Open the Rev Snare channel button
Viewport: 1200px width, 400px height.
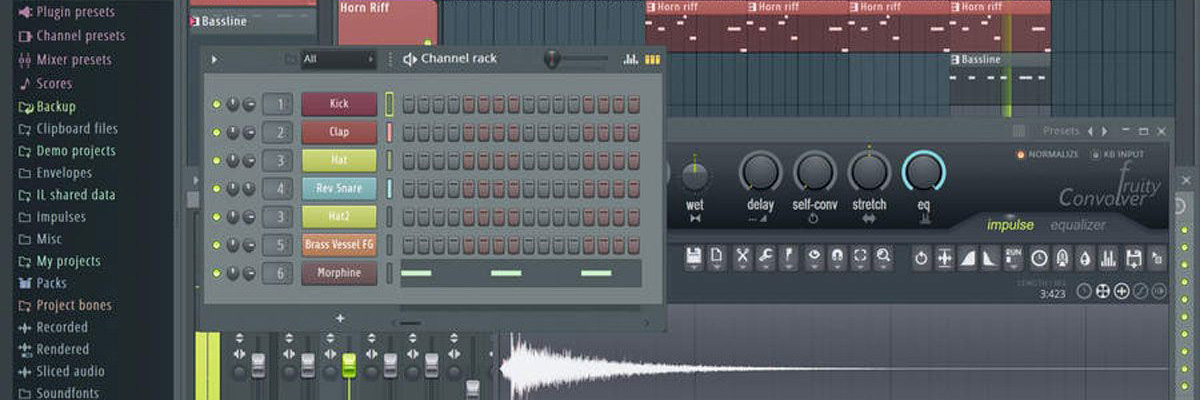[x=339, y=188]
